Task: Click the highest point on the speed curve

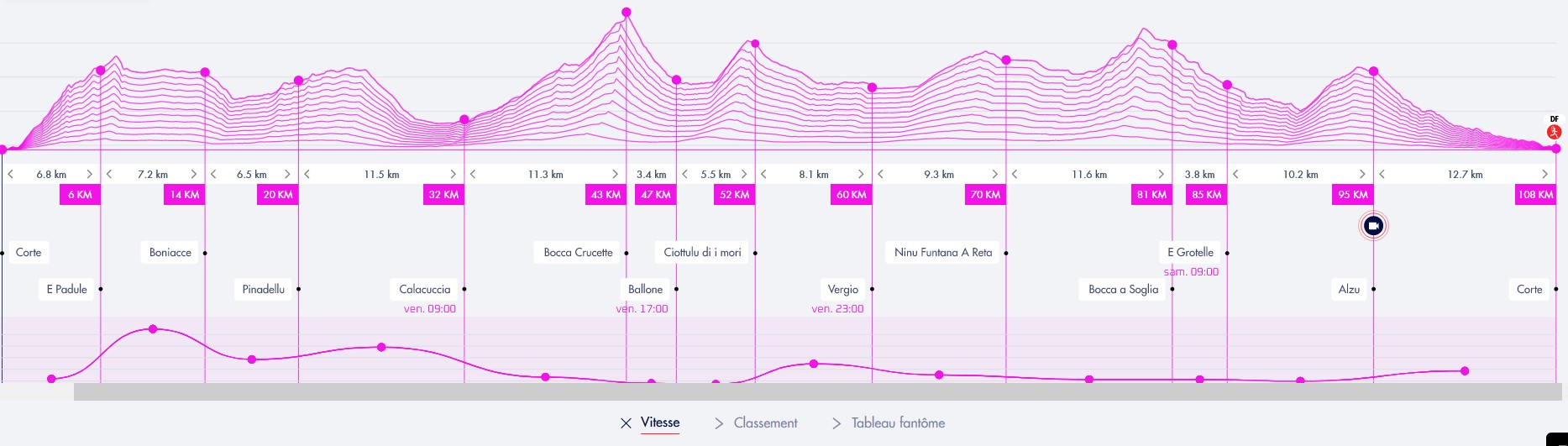Action: [x=153, y=328]
